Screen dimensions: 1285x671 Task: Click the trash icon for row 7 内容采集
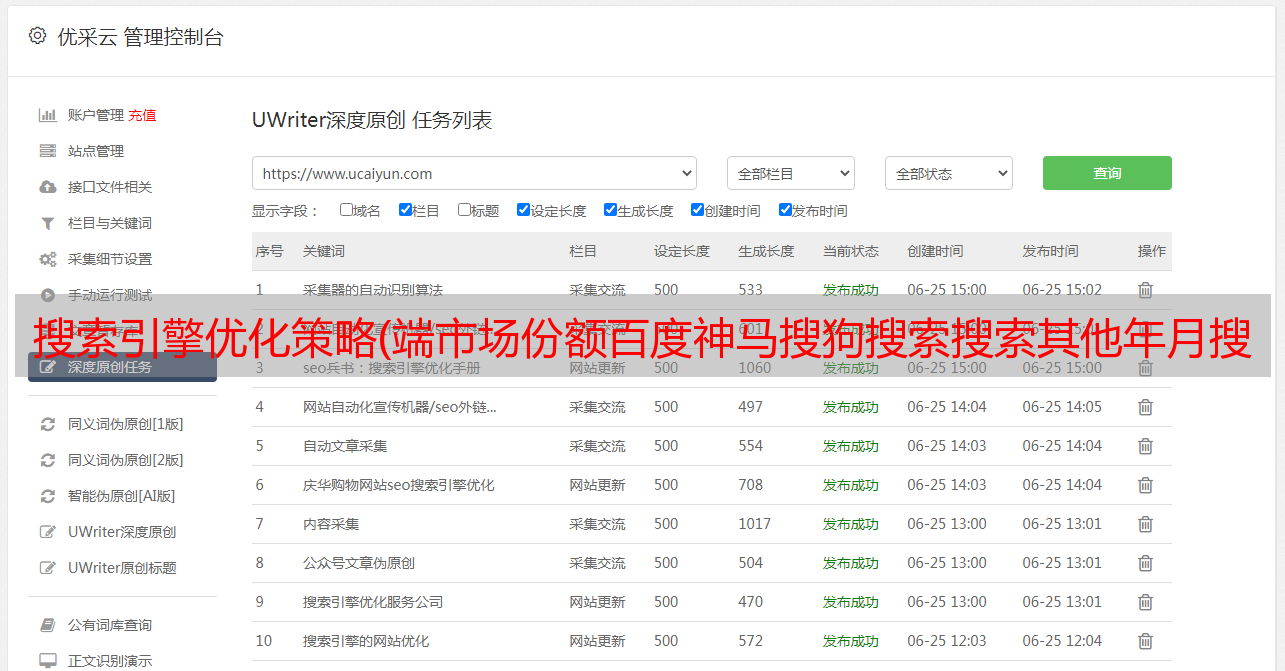(x=1145, y=524)
